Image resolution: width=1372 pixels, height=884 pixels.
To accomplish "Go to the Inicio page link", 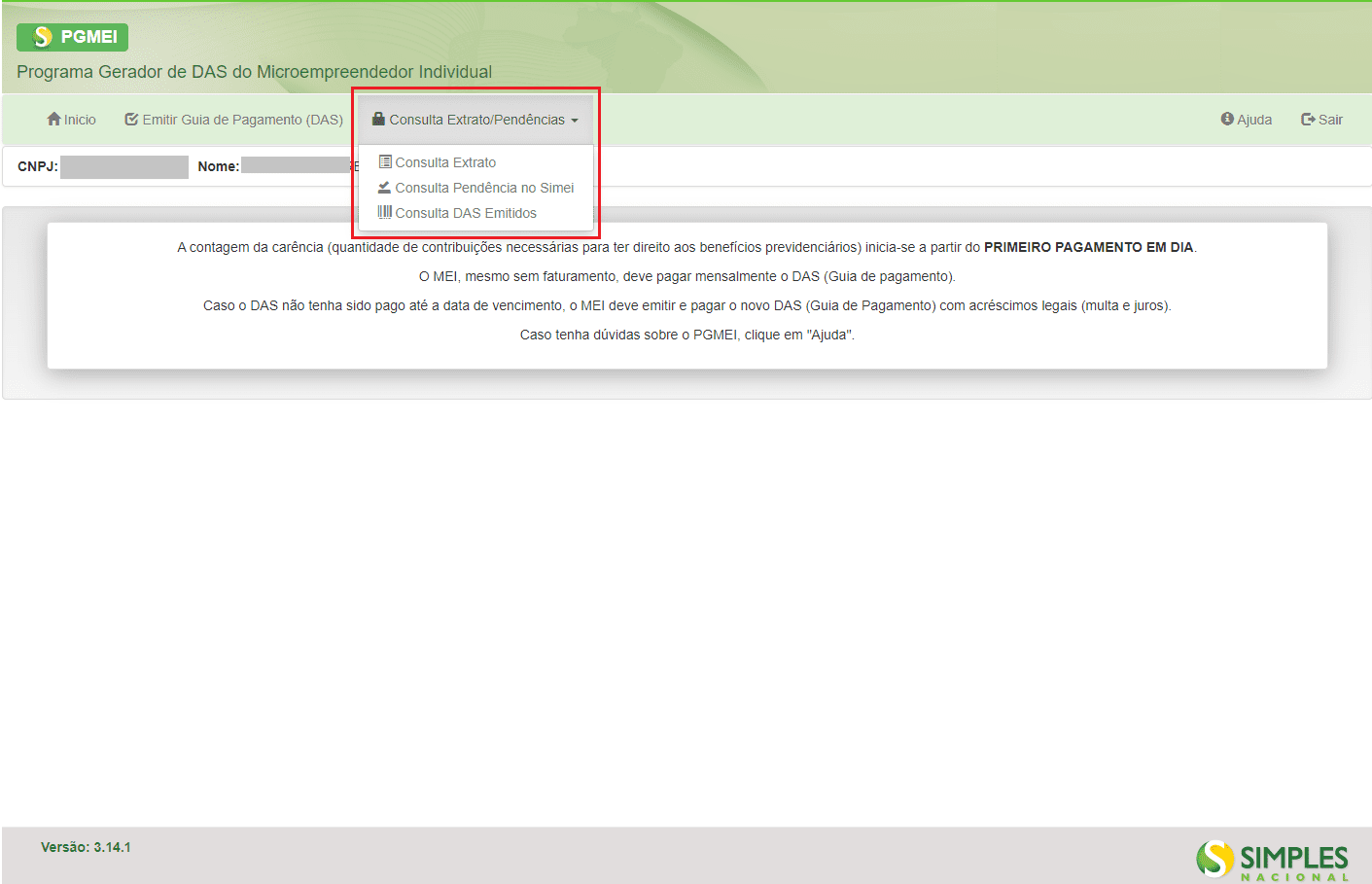I will point(80,120).
